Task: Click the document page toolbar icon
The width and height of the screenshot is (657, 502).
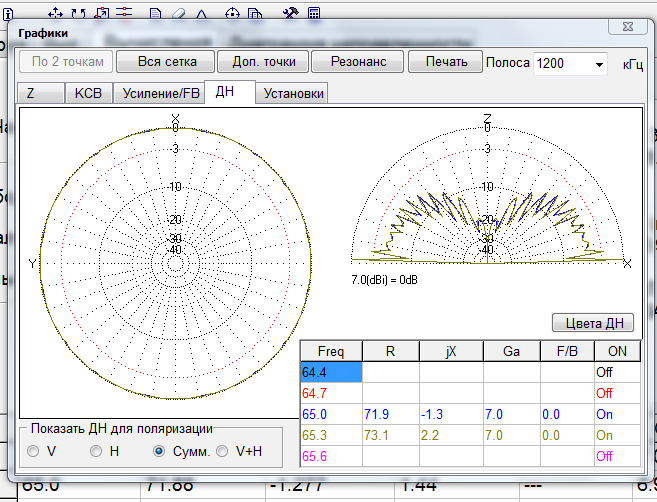Action: pyautogui.click(x=155, y=14)
